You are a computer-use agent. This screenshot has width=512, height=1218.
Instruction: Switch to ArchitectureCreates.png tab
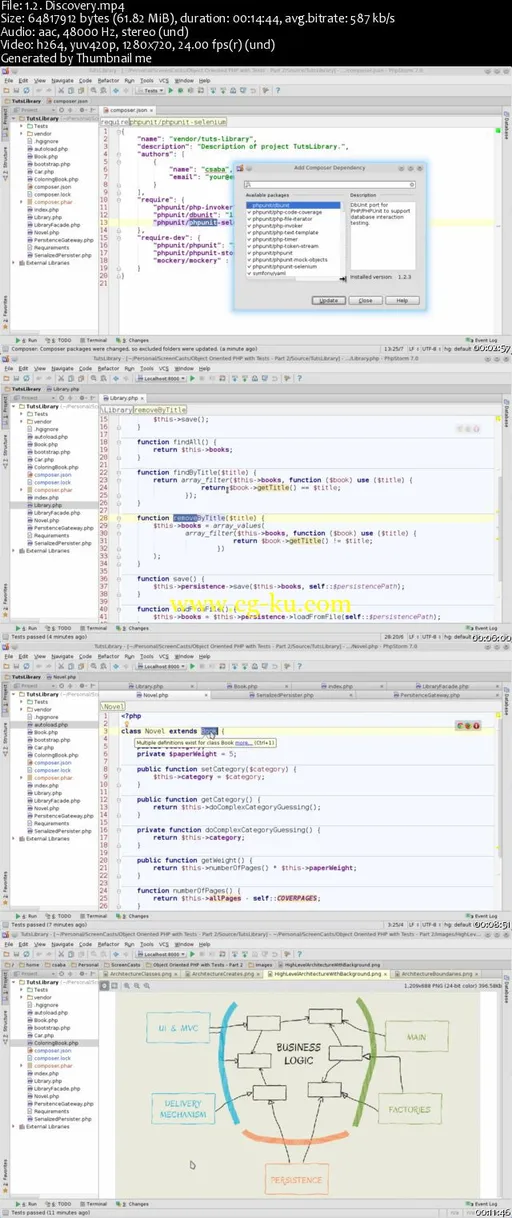click(x=220, y=972)
